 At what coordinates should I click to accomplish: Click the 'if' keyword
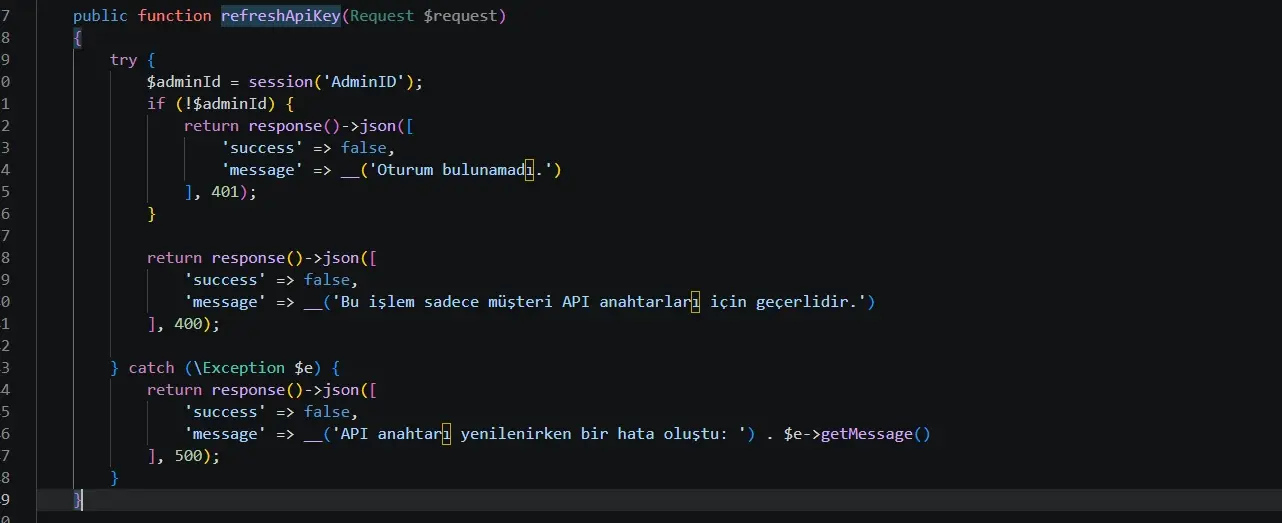(x=156, y=104)
